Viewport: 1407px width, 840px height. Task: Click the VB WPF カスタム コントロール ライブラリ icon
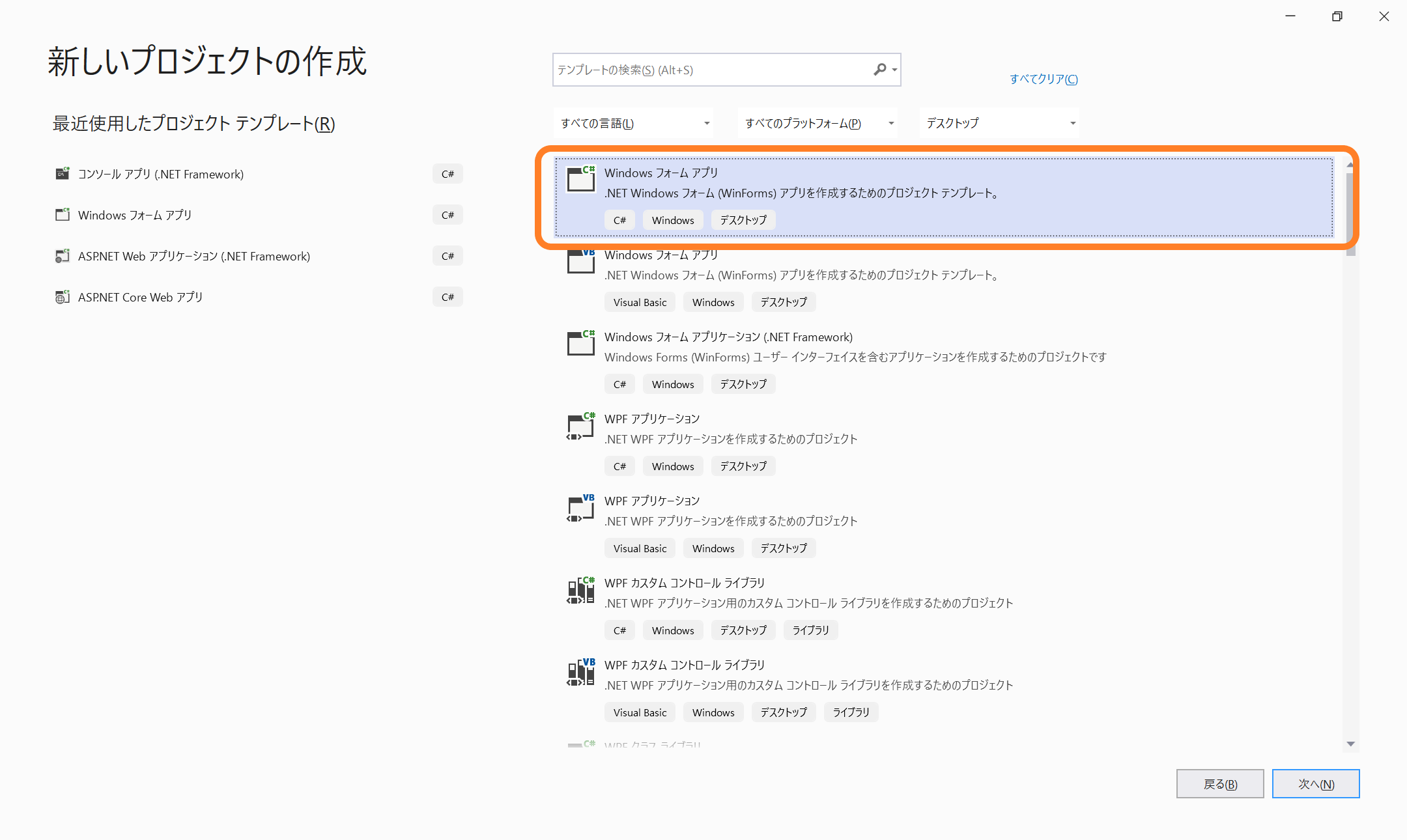pyautogui.click(x=581, y=672)
